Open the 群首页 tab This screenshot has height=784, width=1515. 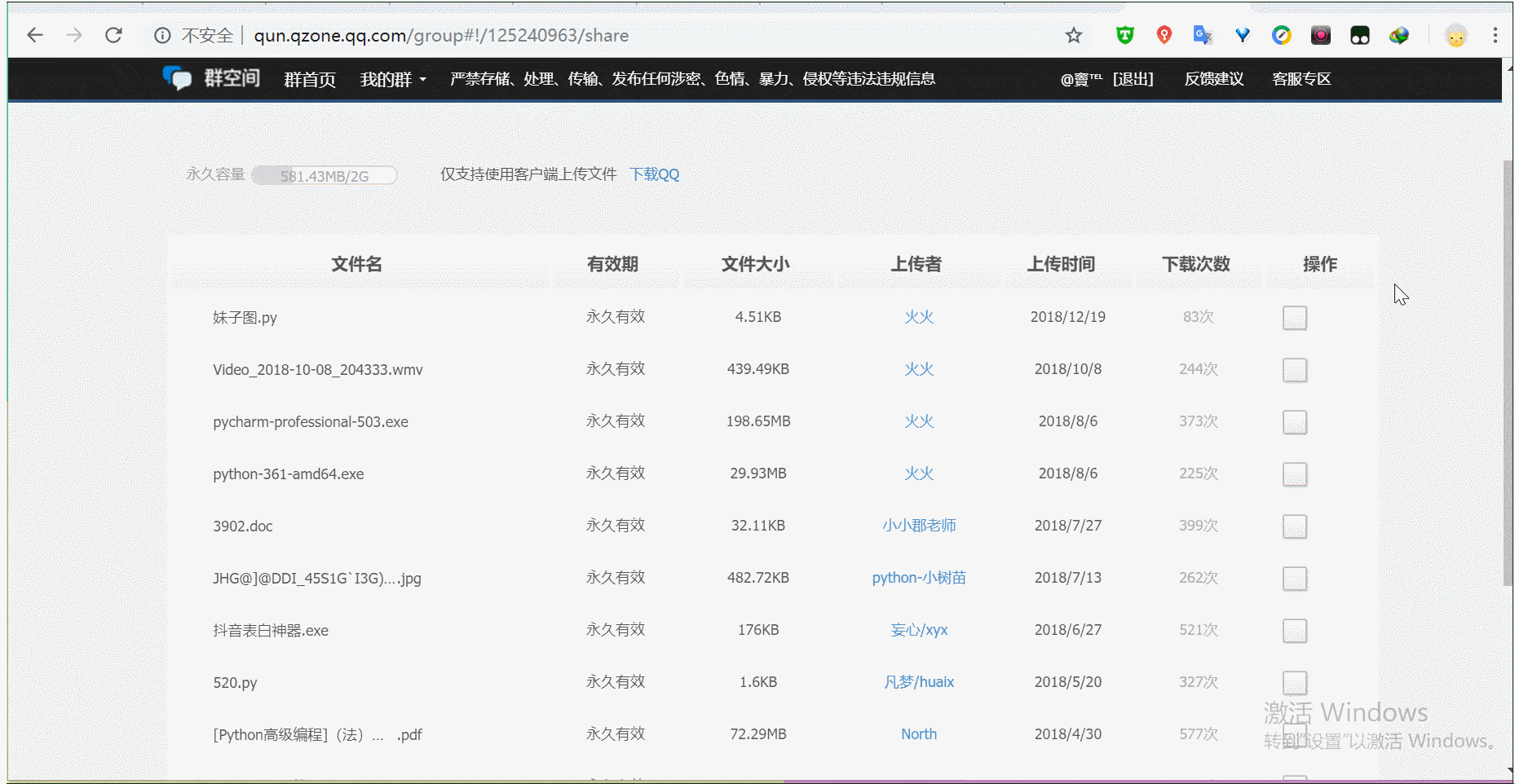[310, 79]
